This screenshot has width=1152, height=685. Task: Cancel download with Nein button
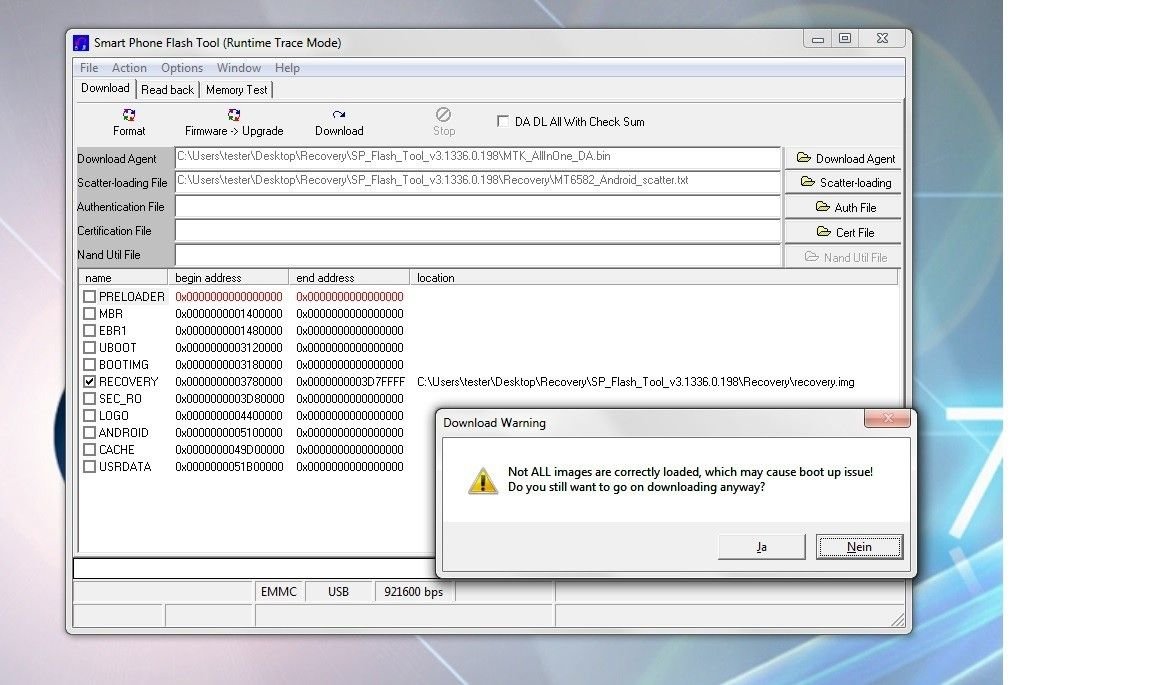point(859,547)
